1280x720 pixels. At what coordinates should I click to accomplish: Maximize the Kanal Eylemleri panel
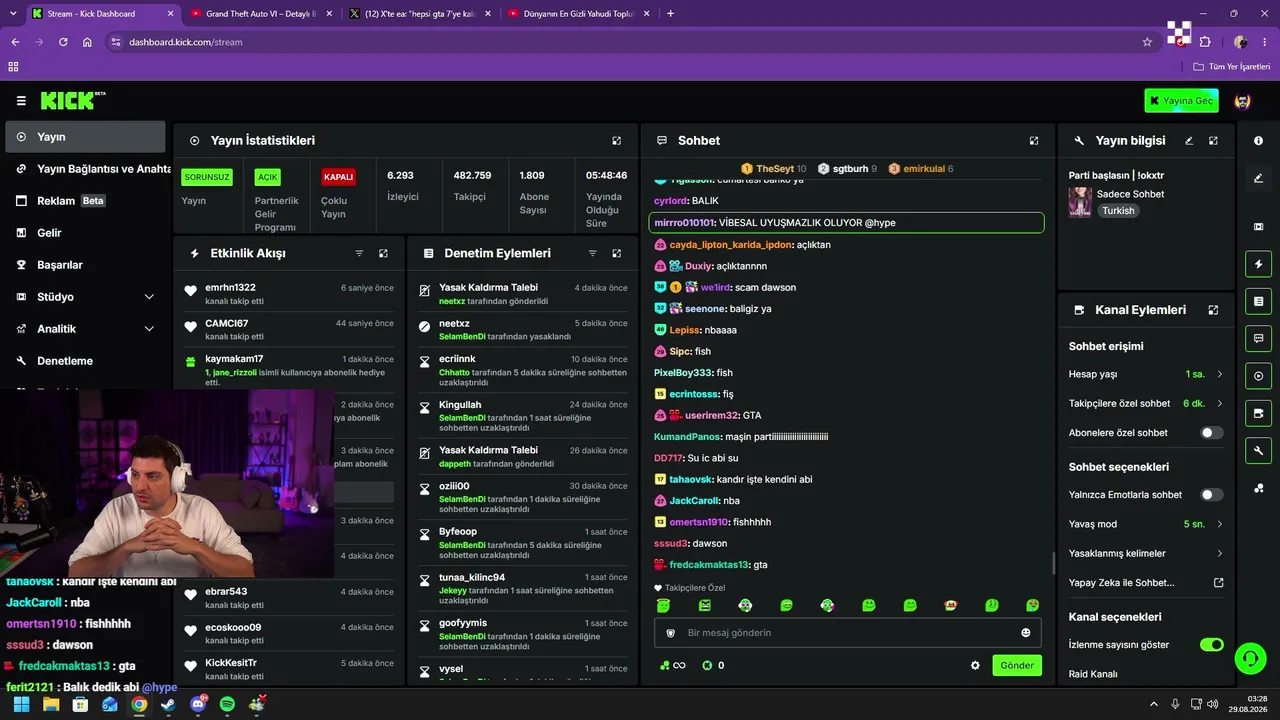(x=1213, y=310)
